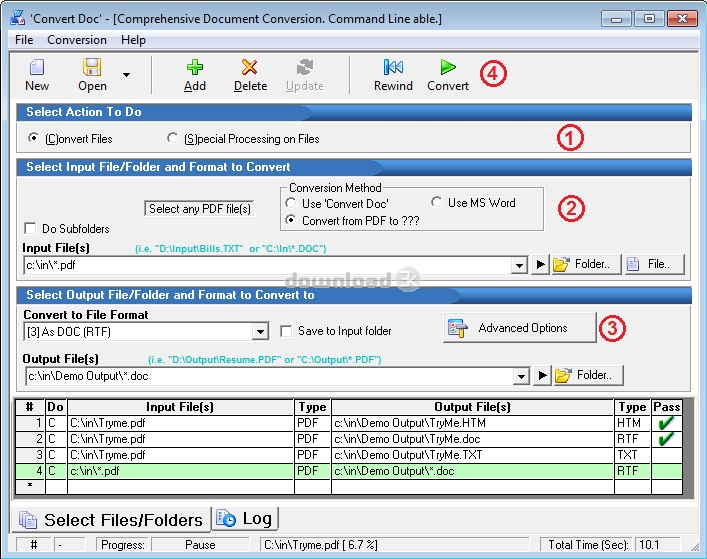Select row 3 output TryMe.TXT cell
The width and height of the screenshot is (707, 559).
[473, 455]
